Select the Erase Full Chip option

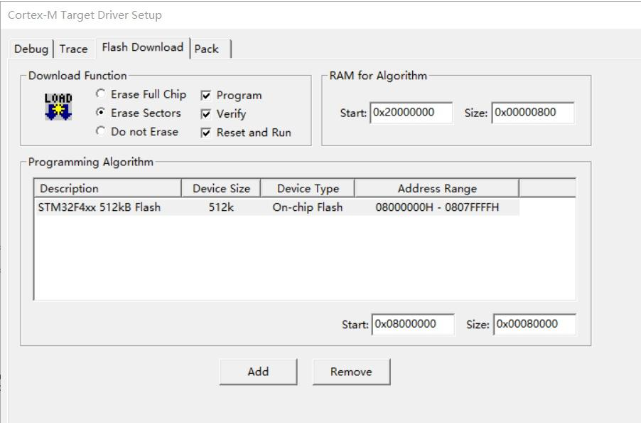click(101, 95)
